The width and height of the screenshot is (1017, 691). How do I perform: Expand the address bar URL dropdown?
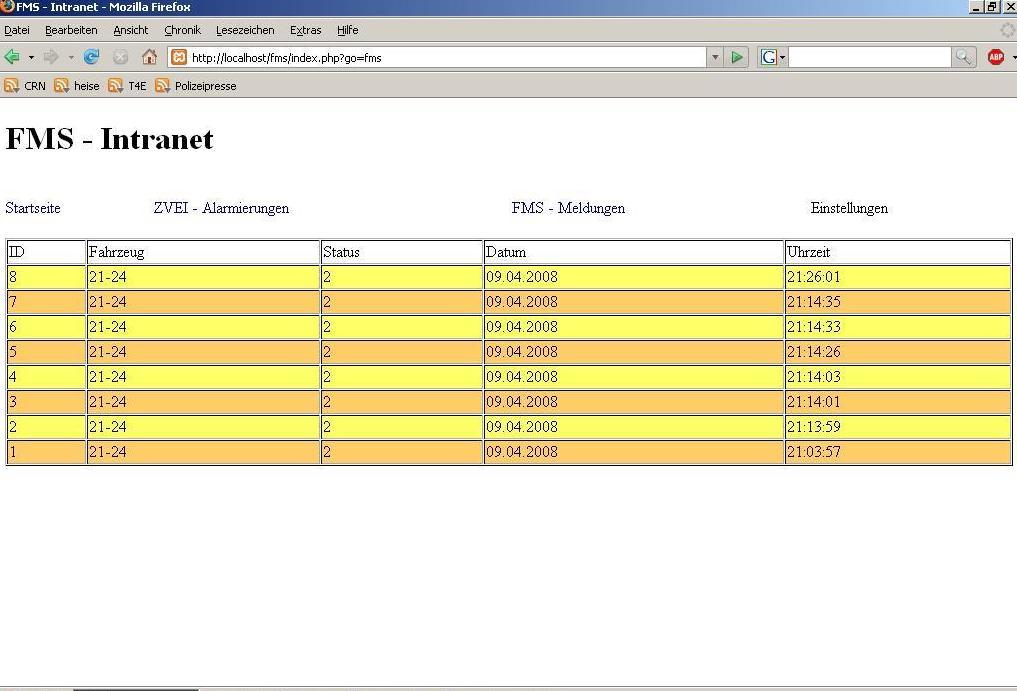point(715,57)
